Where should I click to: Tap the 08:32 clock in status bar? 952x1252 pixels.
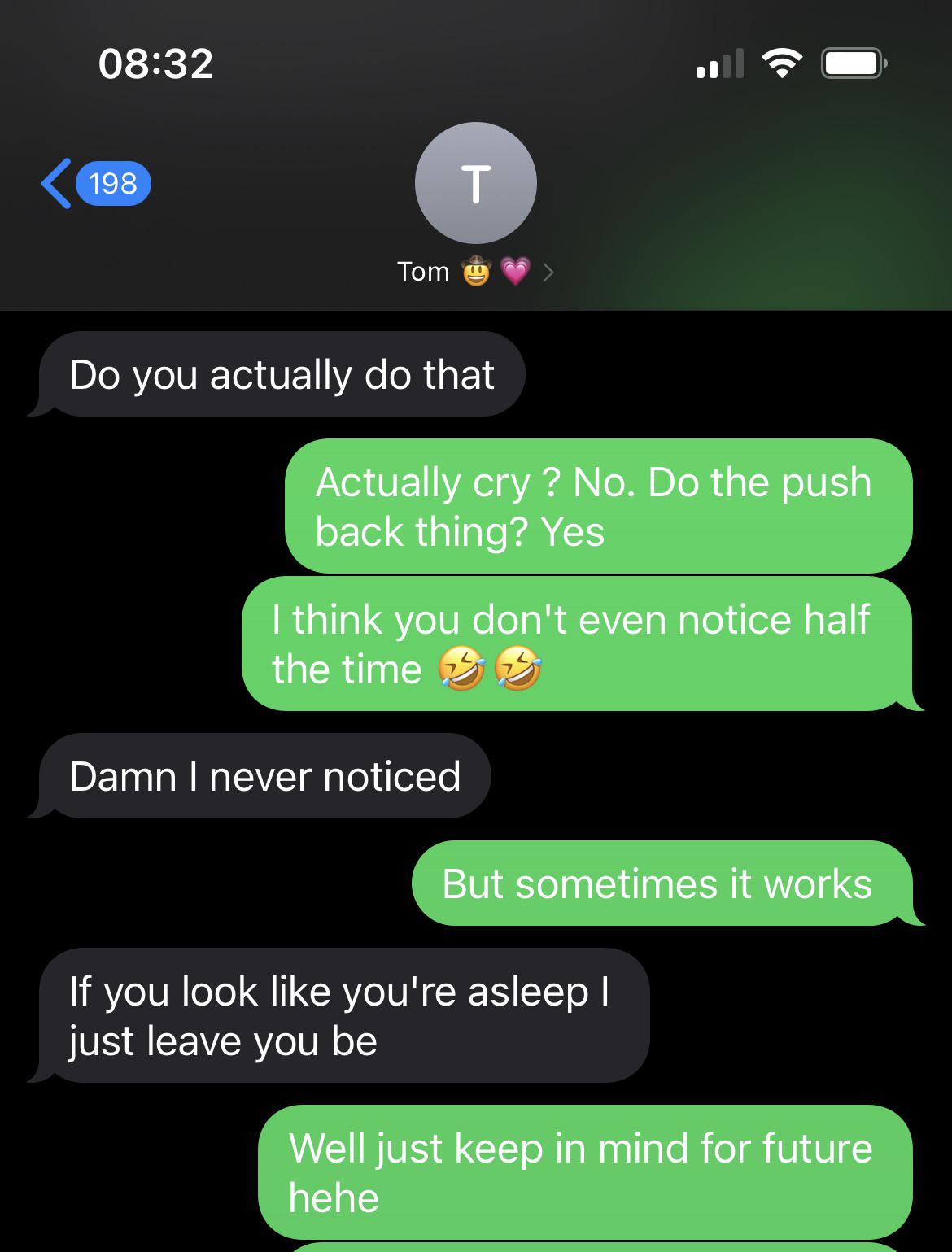pos(156,63)
